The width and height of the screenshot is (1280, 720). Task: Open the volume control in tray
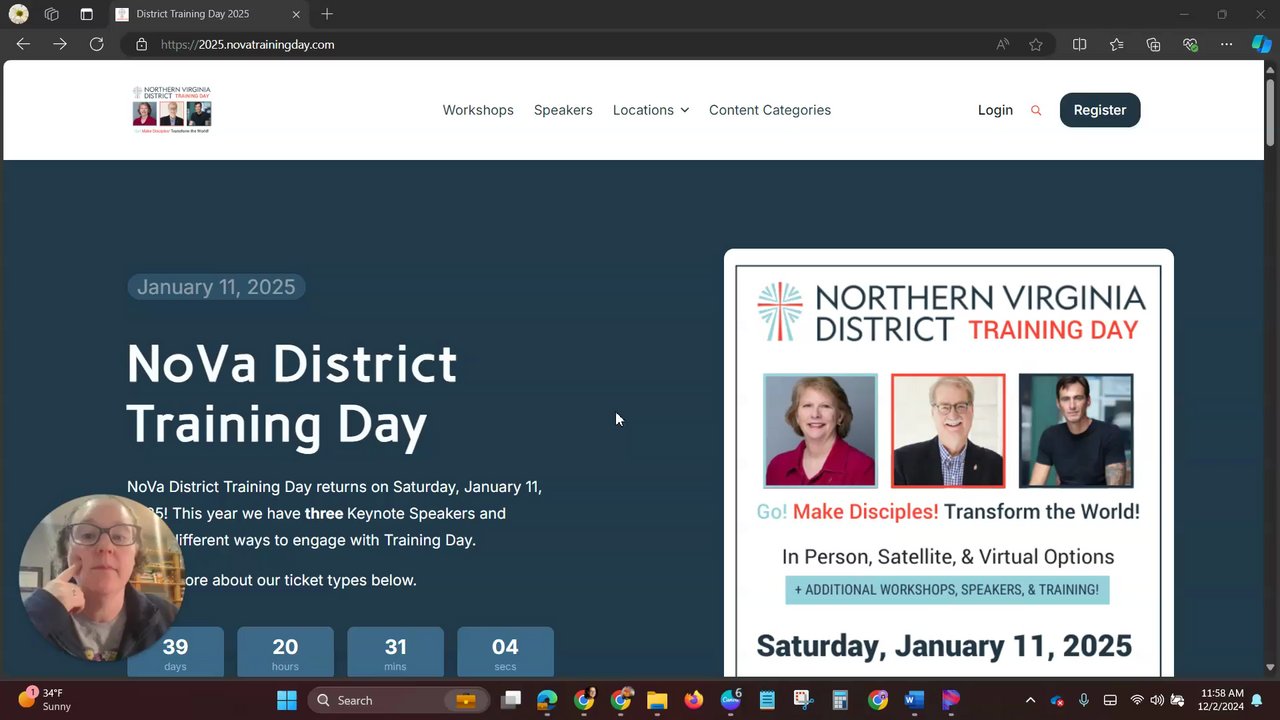click(1157, 700)
